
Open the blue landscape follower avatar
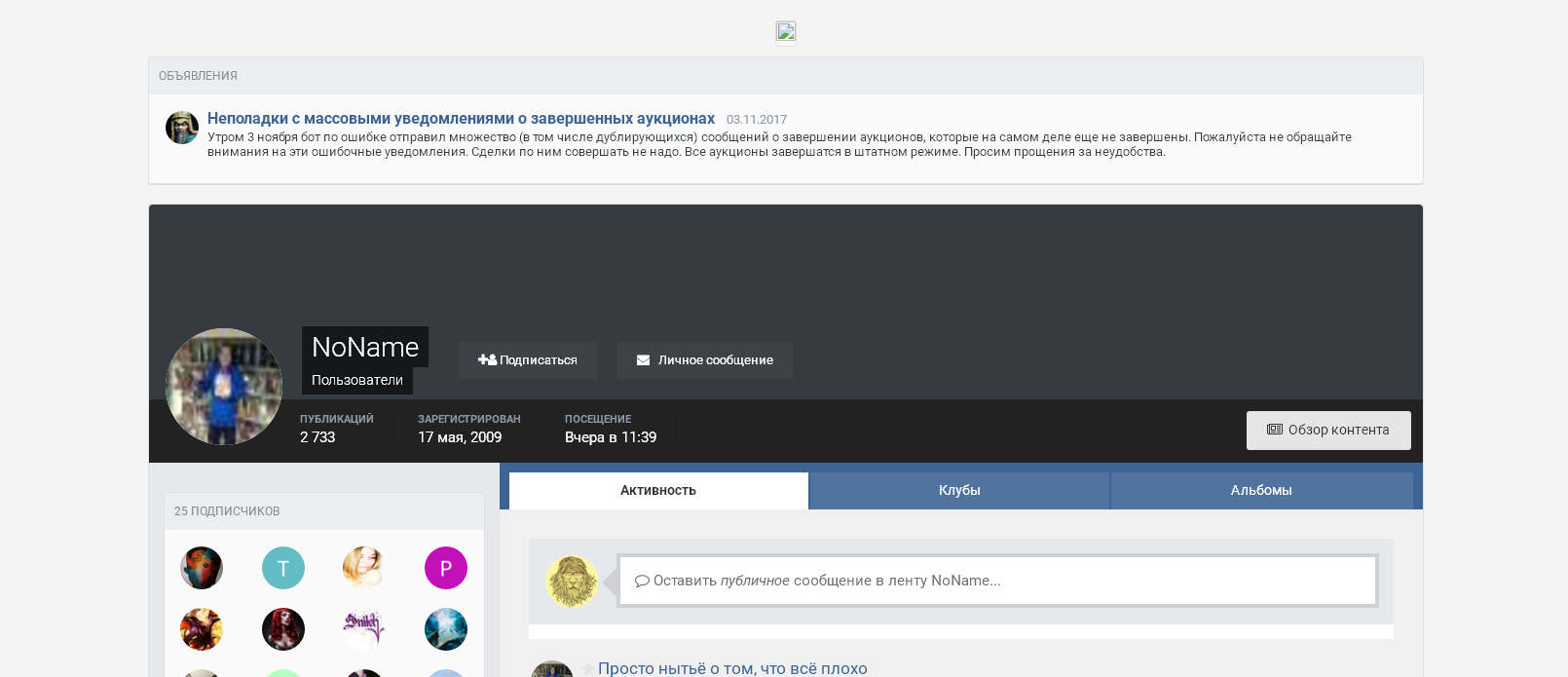[x=446, y=629]
